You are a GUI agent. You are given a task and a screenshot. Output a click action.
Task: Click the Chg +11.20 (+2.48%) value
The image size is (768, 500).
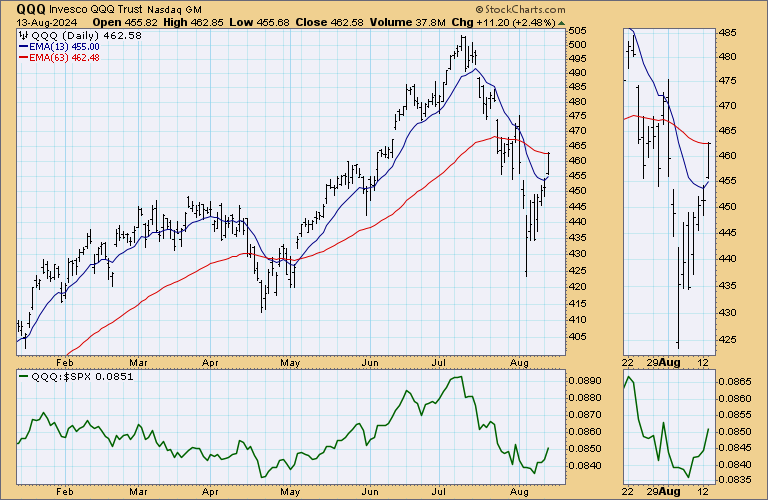tap(504, 23)
